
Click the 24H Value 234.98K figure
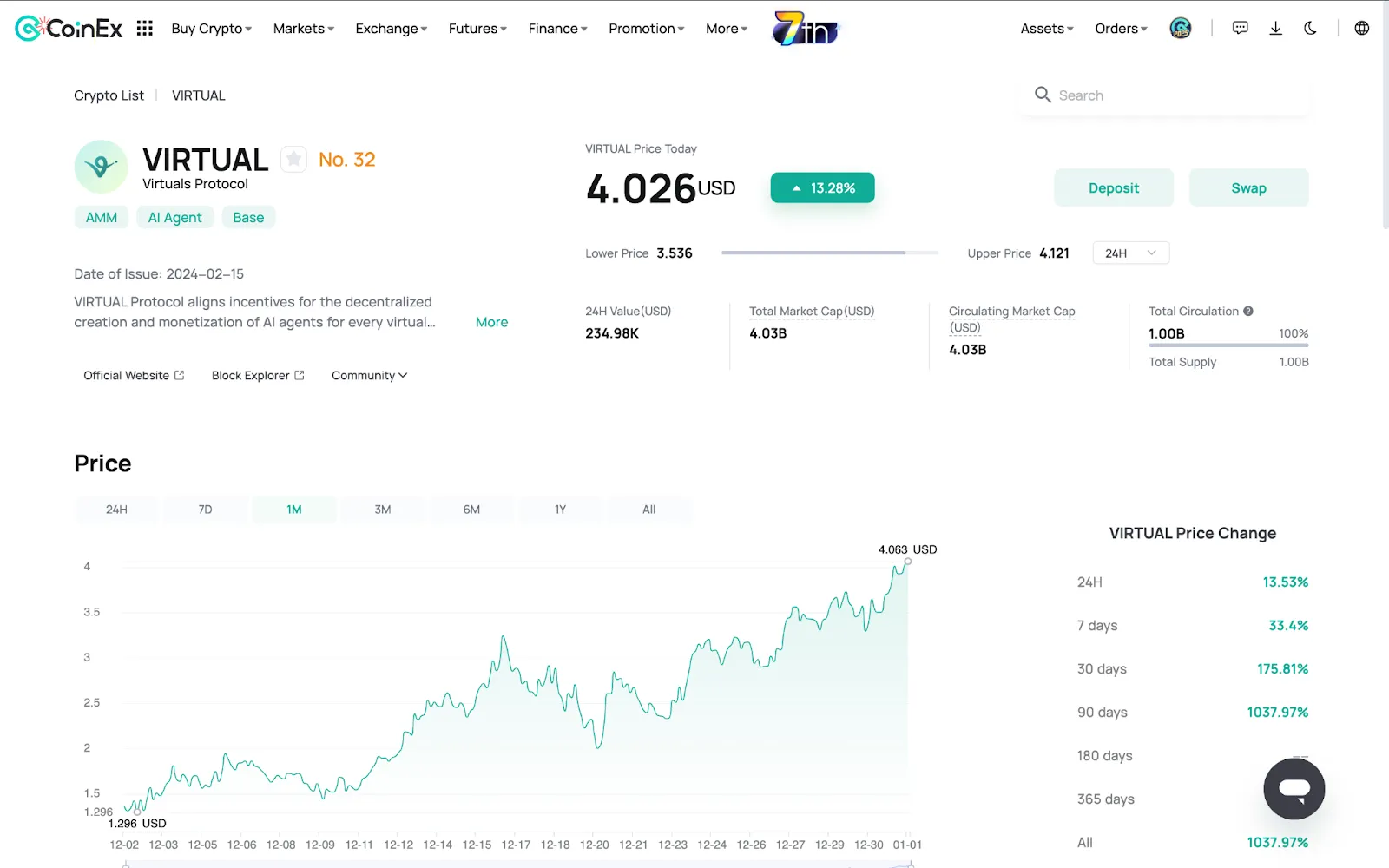point(612,332)
